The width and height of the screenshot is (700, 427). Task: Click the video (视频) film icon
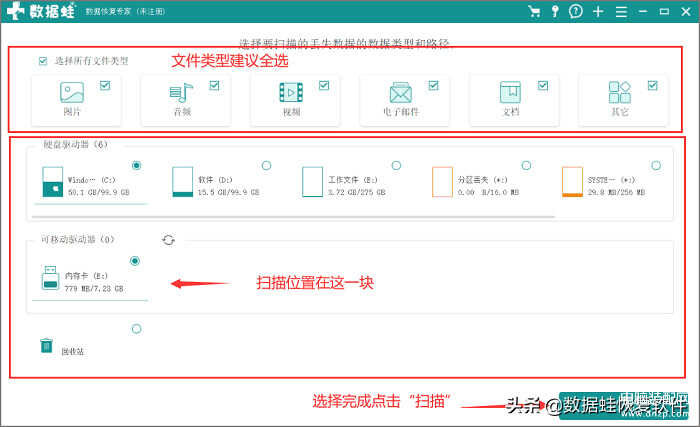[x=291, y=92]
